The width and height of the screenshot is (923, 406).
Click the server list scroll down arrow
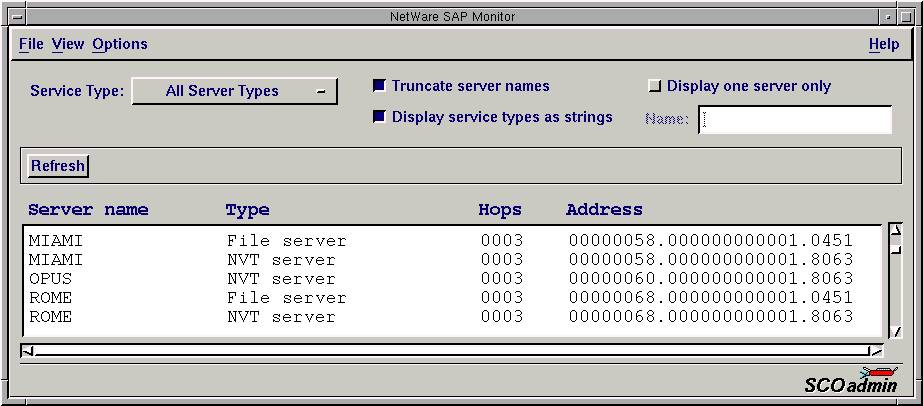(895, 332)
